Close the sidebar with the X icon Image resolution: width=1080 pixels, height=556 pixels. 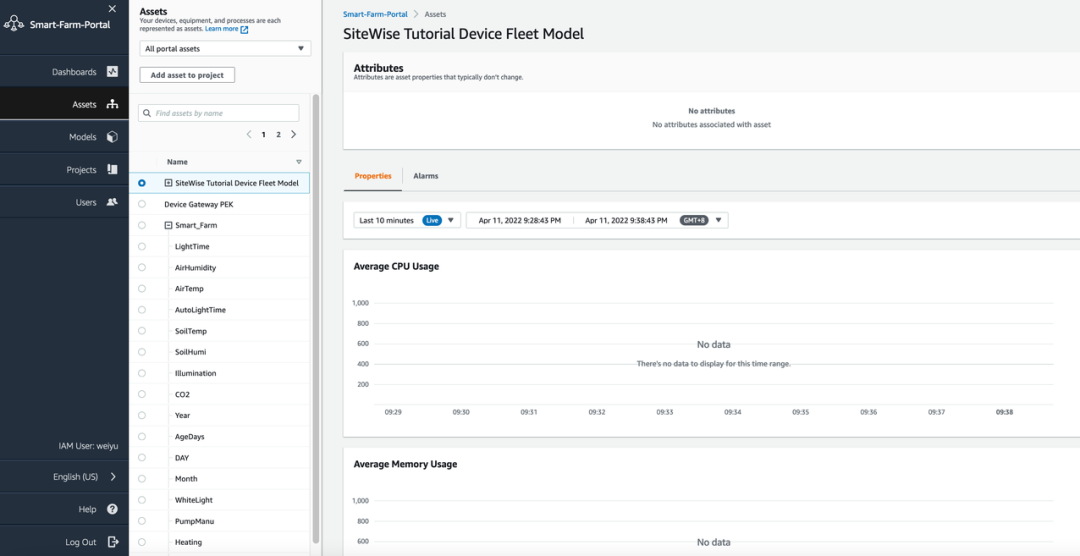tap(112, 8)
